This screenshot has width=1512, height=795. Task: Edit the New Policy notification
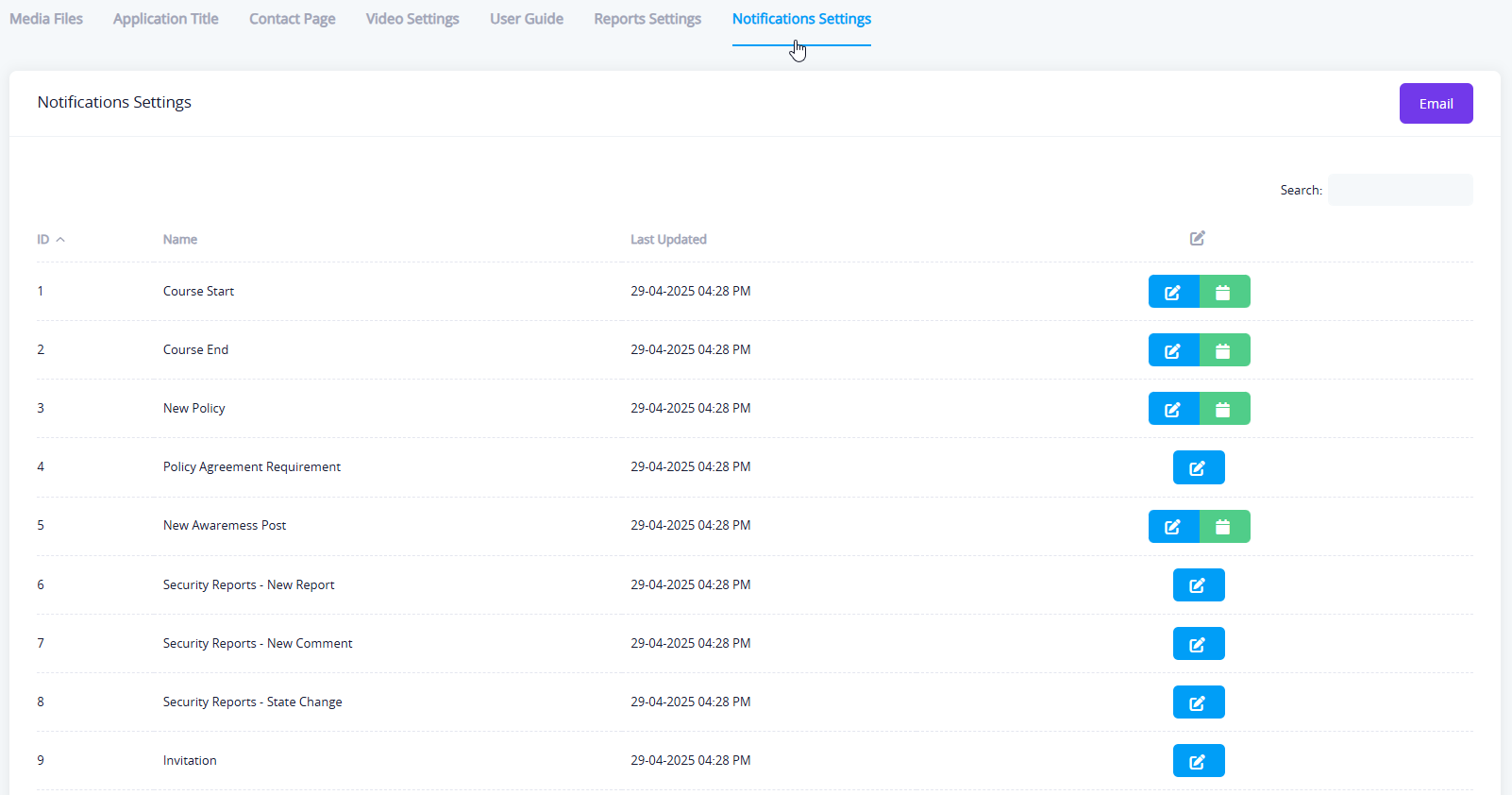pyautogui.click(x=1173, y=409)
